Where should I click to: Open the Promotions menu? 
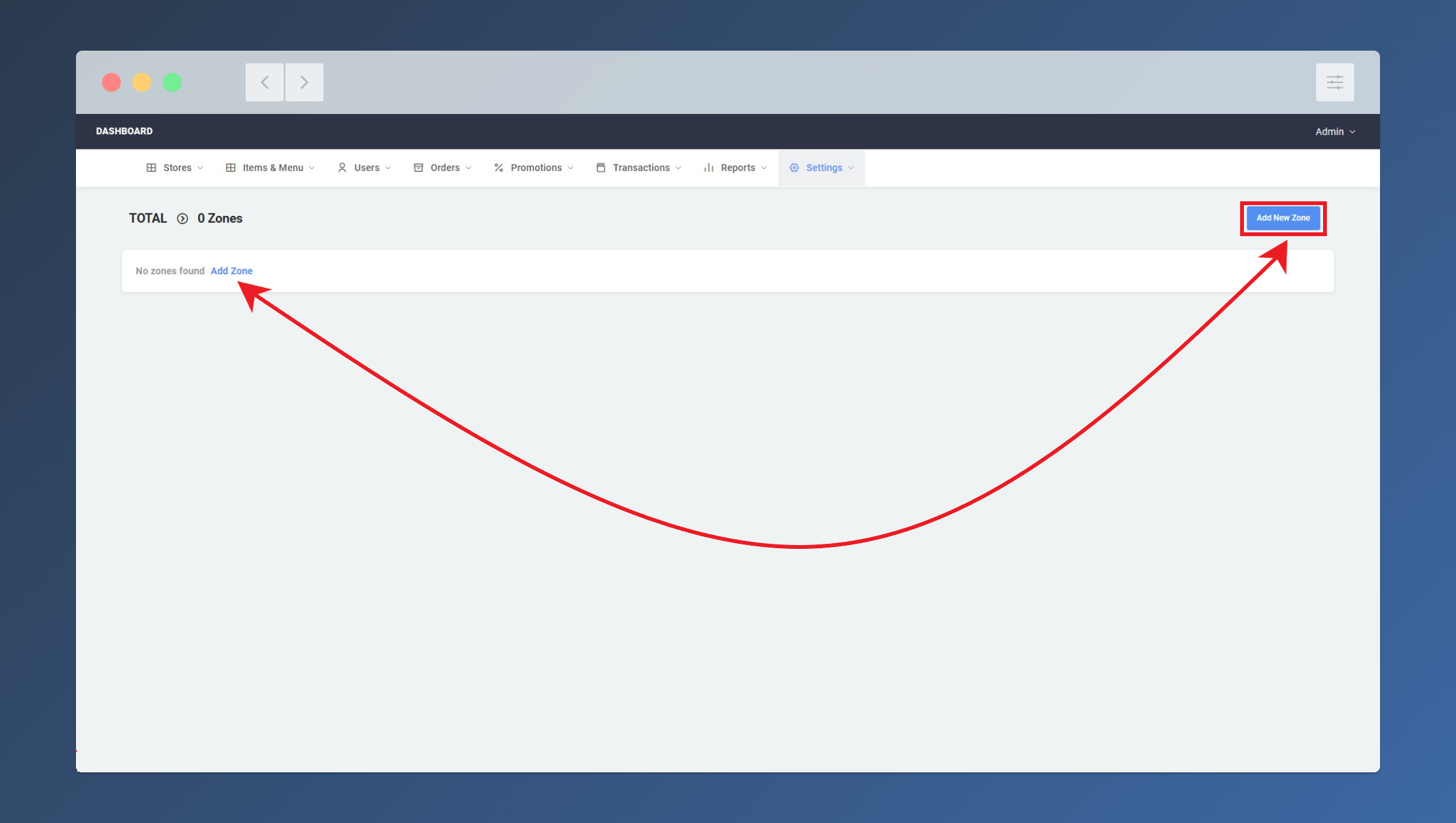[534, 168]
